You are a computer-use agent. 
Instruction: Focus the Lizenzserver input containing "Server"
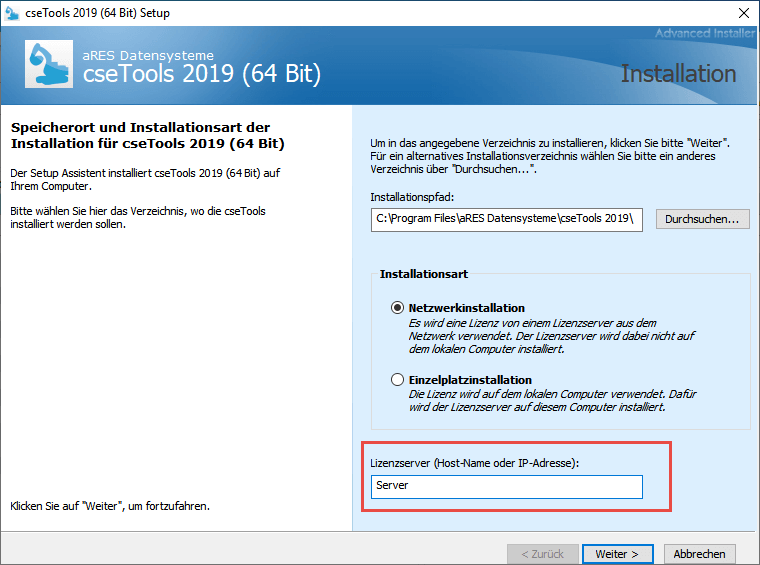(x=506, y=486)
